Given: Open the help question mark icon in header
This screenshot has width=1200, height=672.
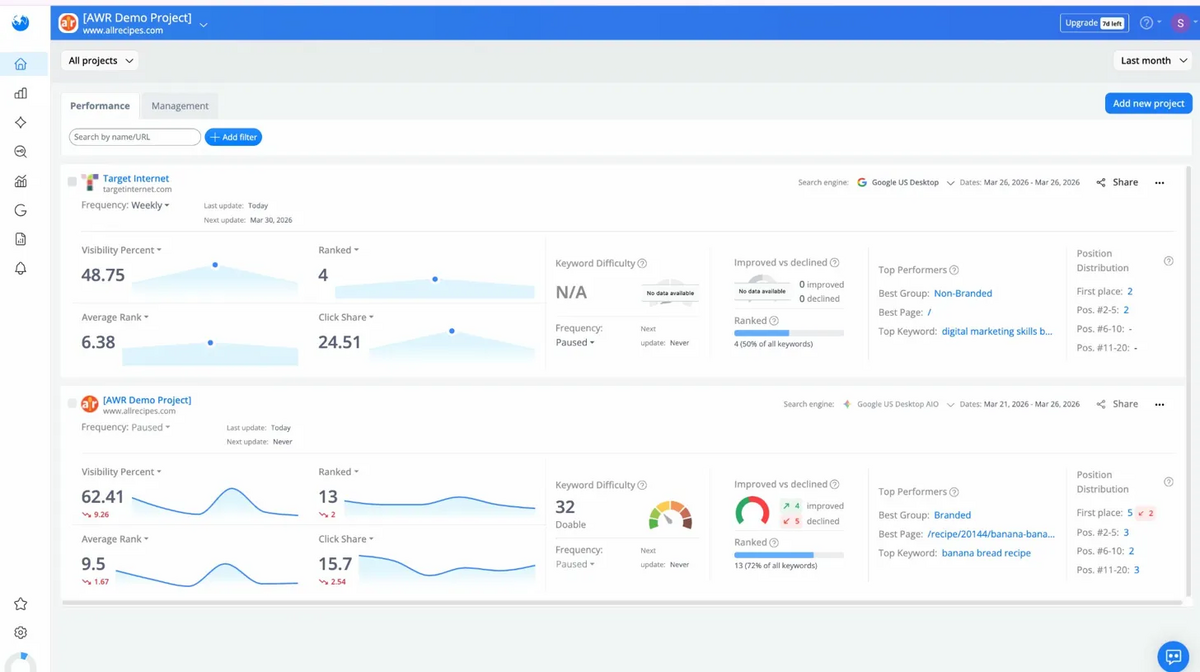Looking at the screenshot, I should (x=1146, y=22).
